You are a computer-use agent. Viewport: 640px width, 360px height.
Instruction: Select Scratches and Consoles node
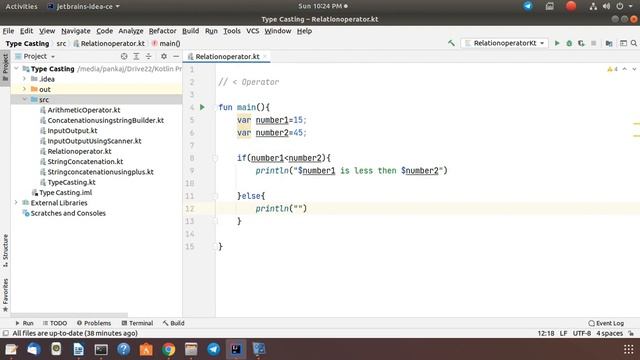click(68, 213)
